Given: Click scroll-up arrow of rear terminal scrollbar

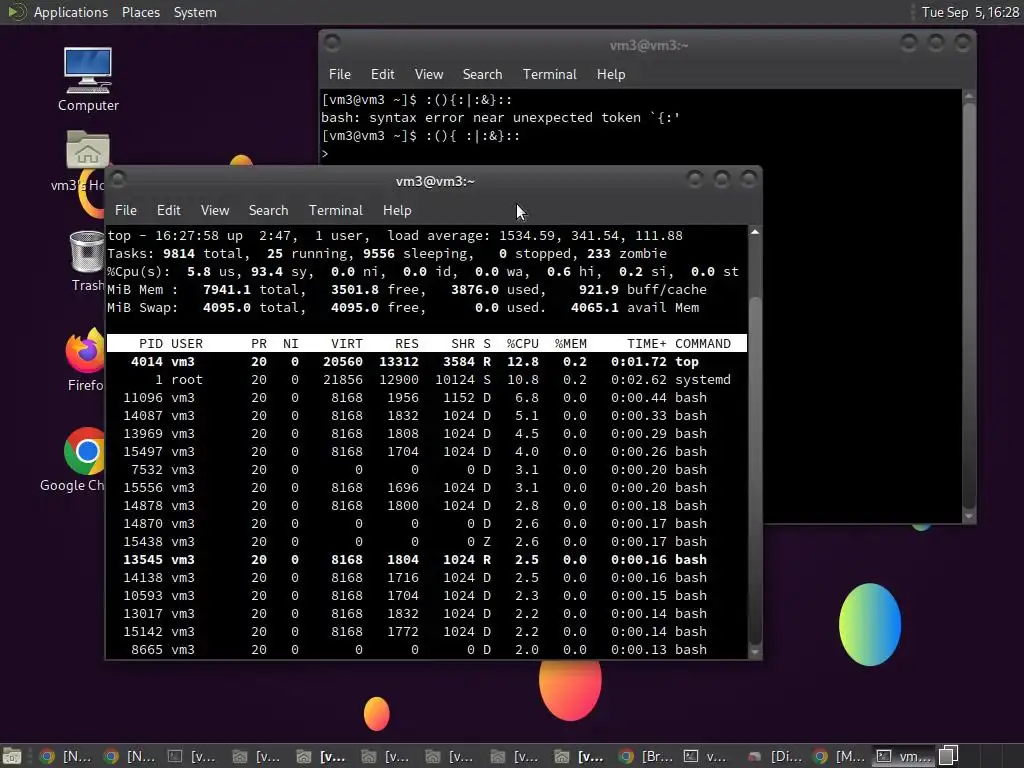Looking at the screenshot, I should point(969,96).
